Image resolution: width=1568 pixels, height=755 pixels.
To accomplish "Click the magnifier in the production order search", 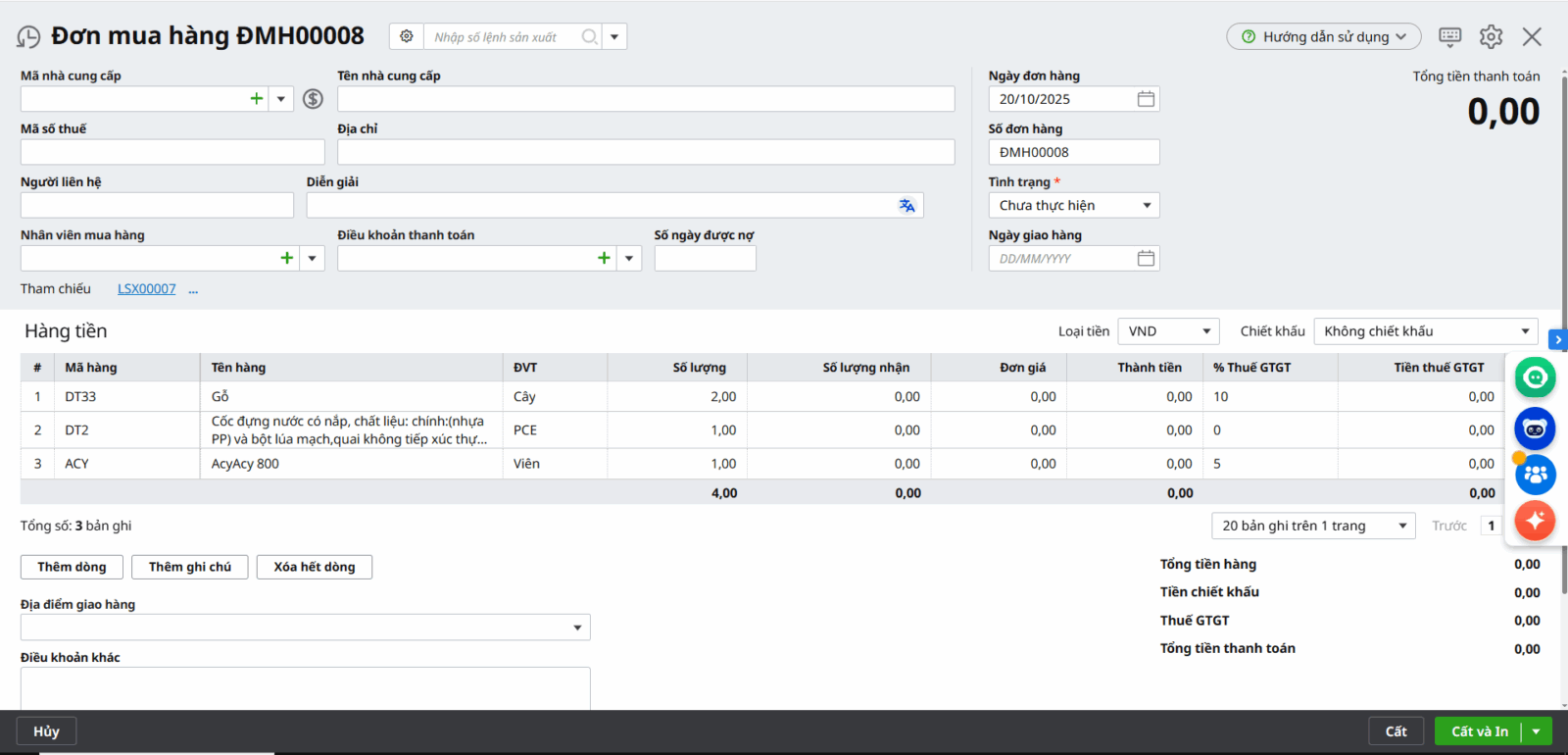I will pos(589,36).
